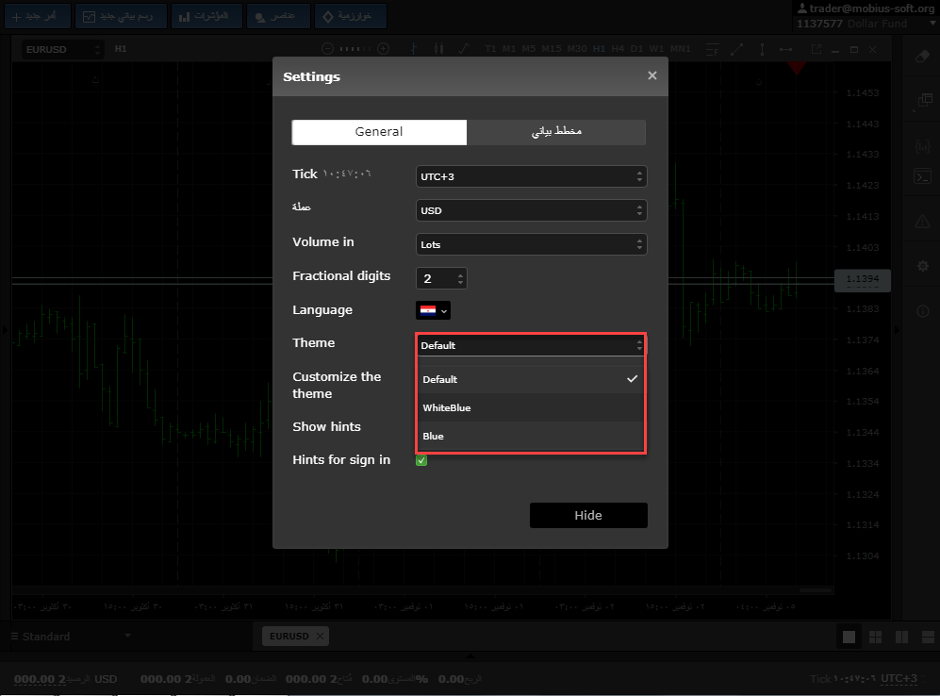Click the chart zoom level slider
Screen dimensions: 940x696
[x=355, y=49]
